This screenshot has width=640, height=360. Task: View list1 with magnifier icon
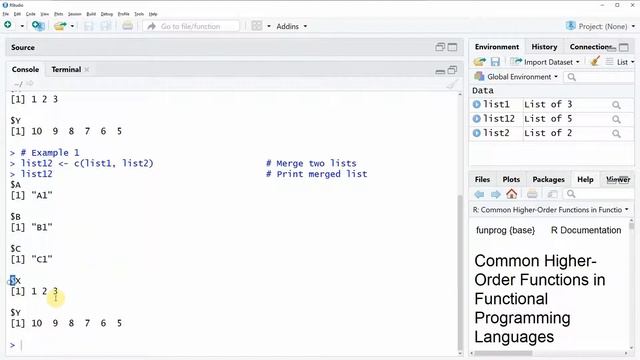616,105
